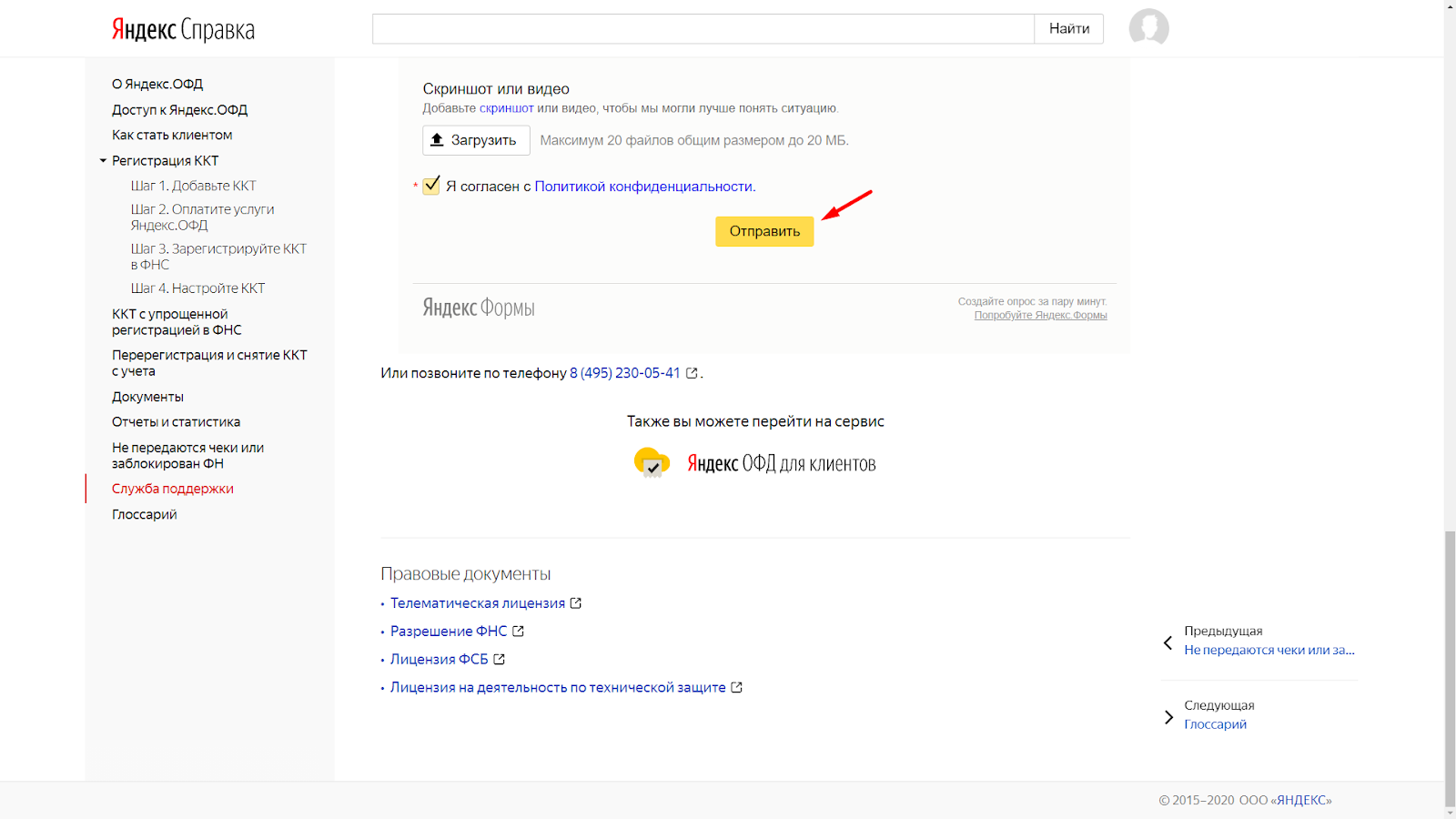
Task: Submit the form with Отправить button
Action: coord(764,231)
